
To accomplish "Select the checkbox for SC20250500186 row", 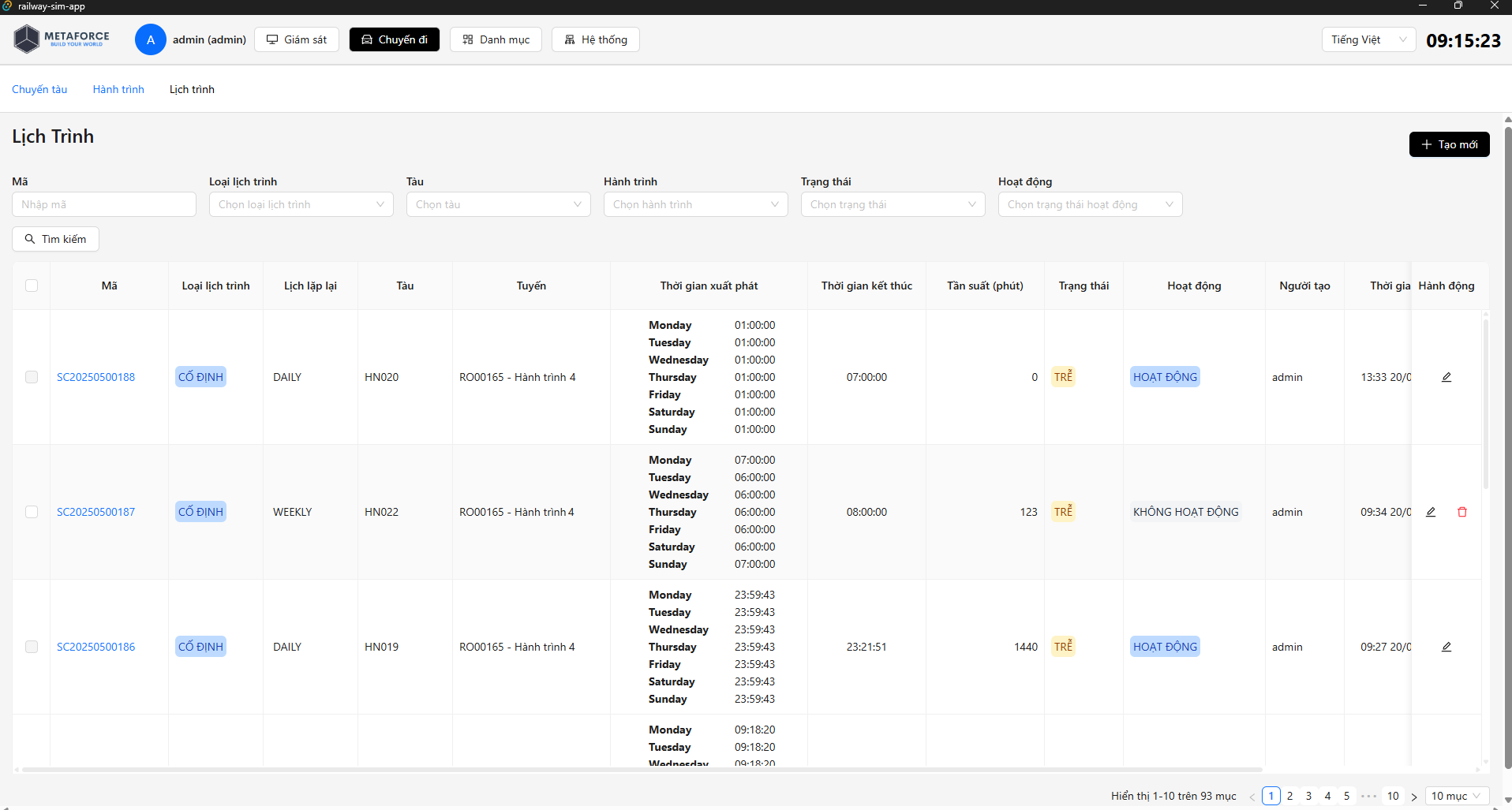I will pyautogui.click(x=32, y=647).
